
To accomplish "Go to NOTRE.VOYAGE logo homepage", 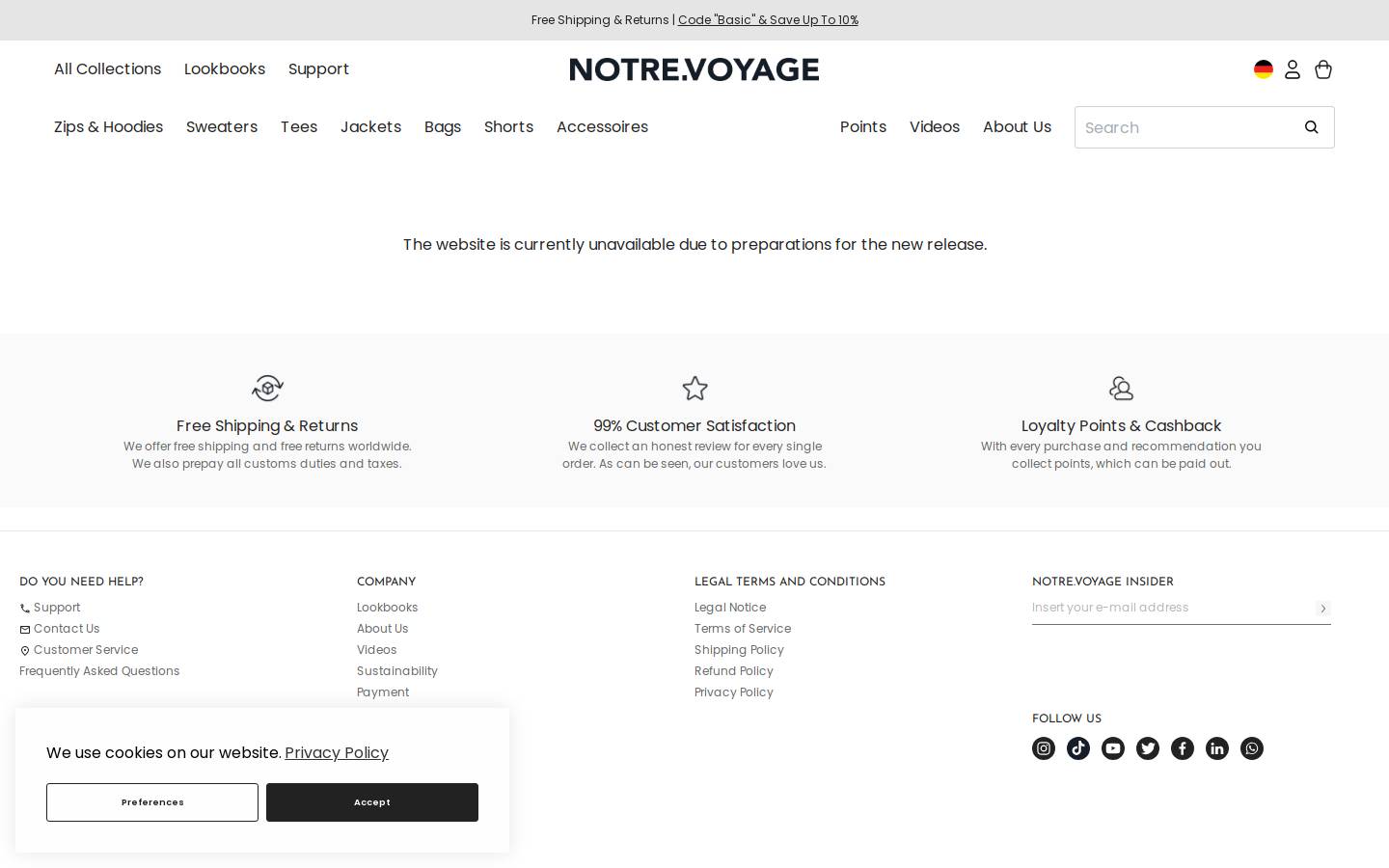I will pyautogui.click(x=694, y=69).
